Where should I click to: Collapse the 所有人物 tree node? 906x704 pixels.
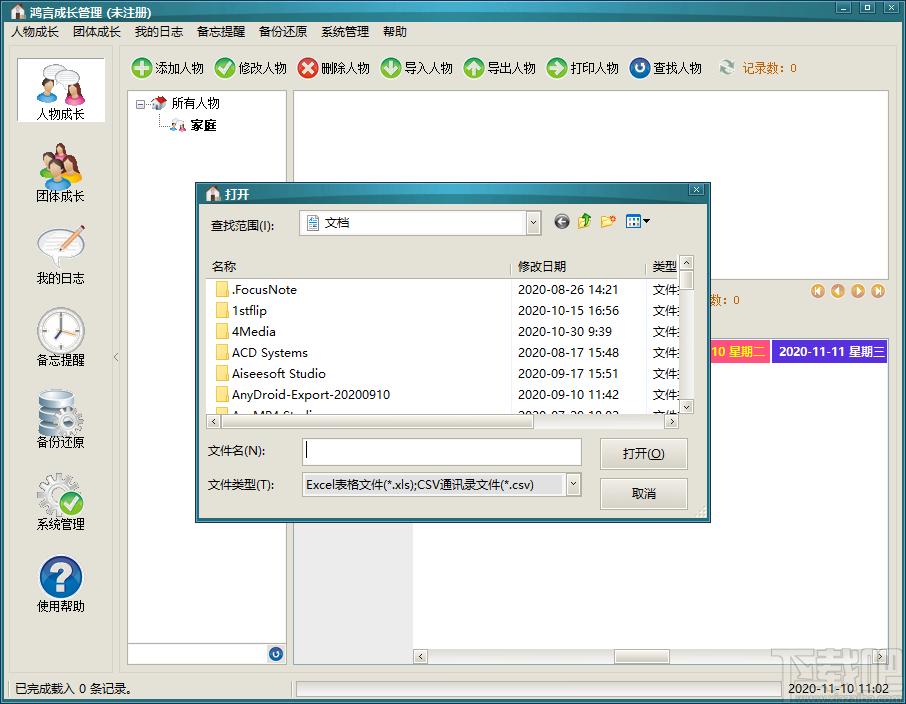(x=140, y=105)
